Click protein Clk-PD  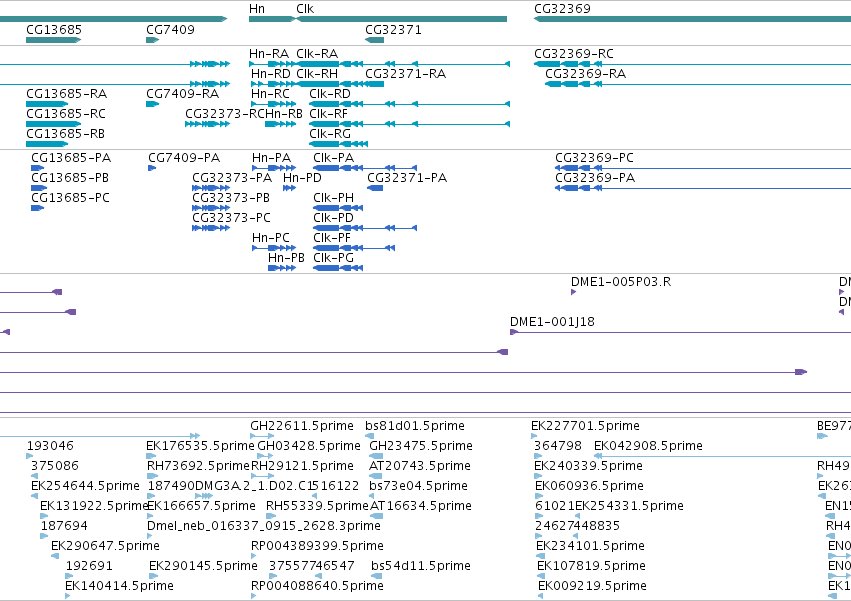pyautogui.click(x=333, y=218)
